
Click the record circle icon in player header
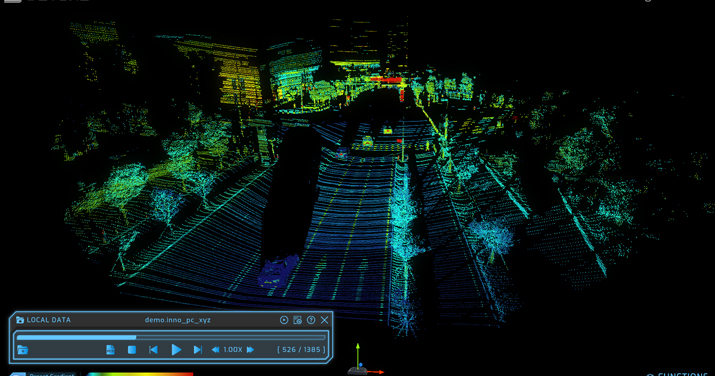[284, 320]
